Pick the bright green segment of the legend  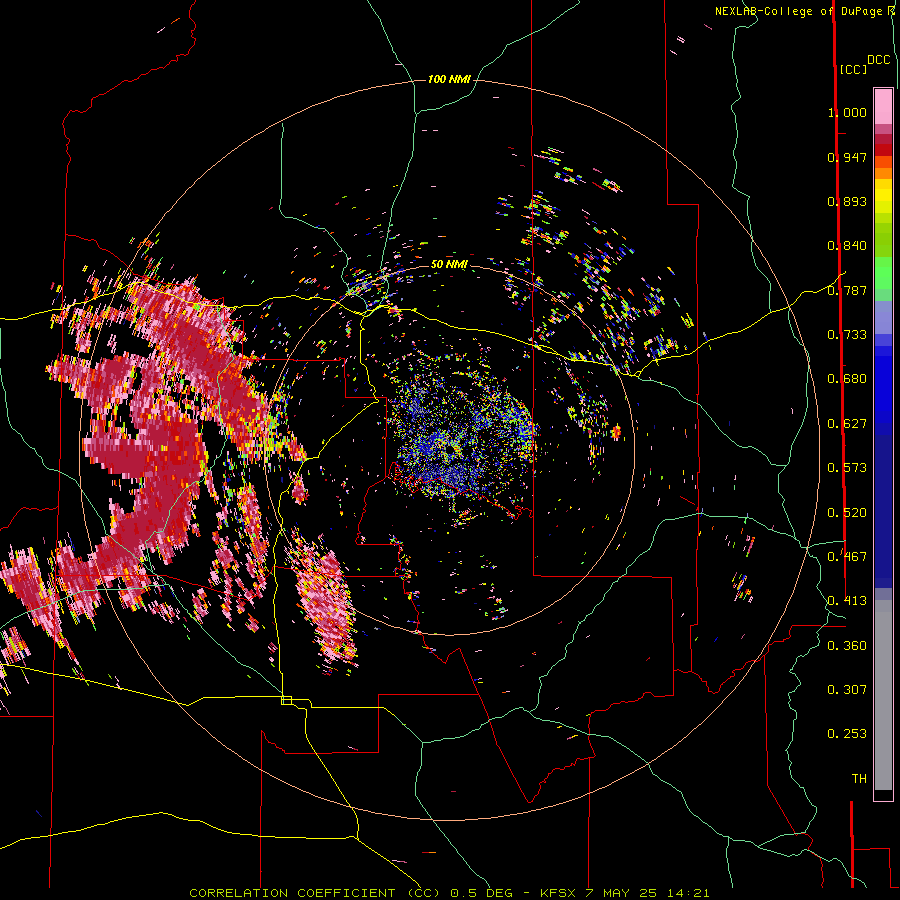[883, 273]
